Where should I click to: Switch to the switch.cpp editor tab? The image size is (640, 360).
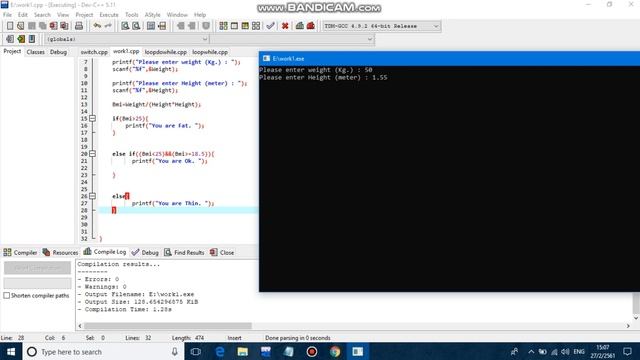[x=94, y=52]
